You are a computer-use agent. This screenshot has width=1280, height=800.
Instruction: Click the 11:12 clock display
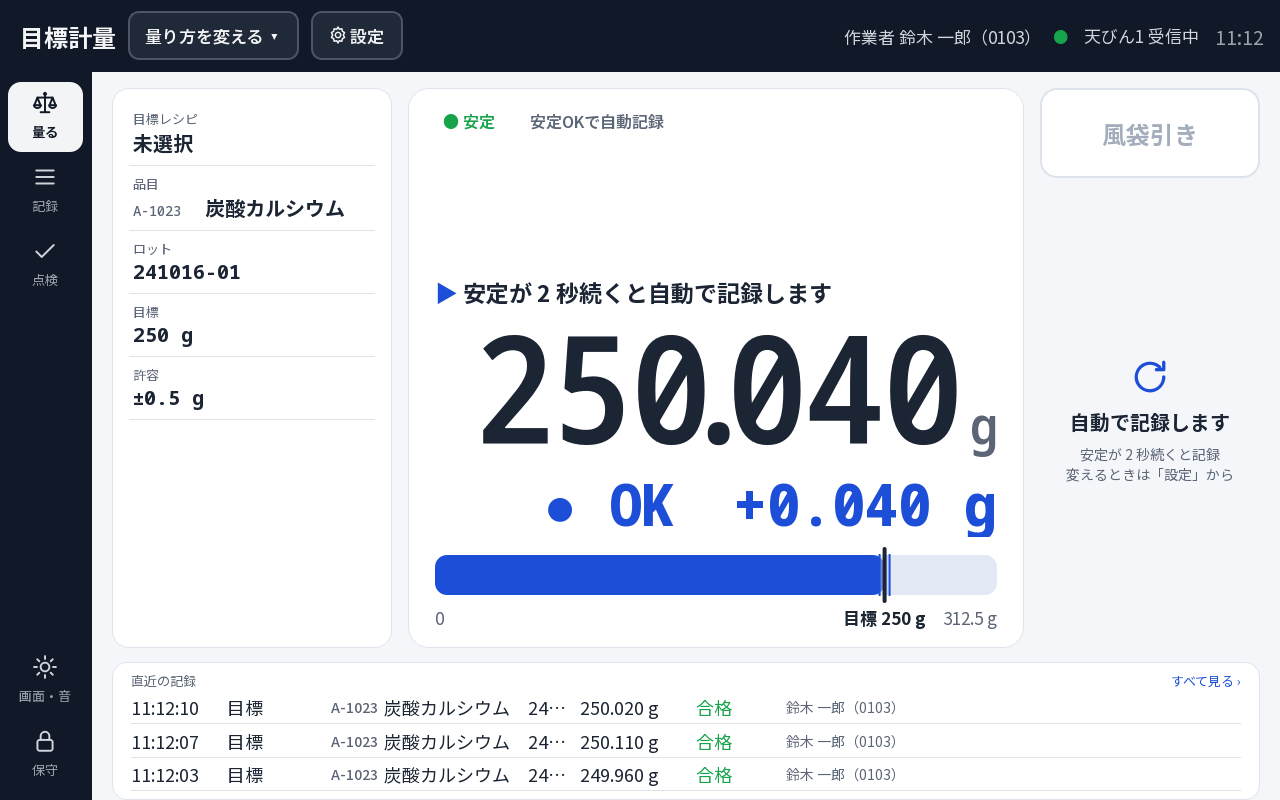(x=1239, y=38)
